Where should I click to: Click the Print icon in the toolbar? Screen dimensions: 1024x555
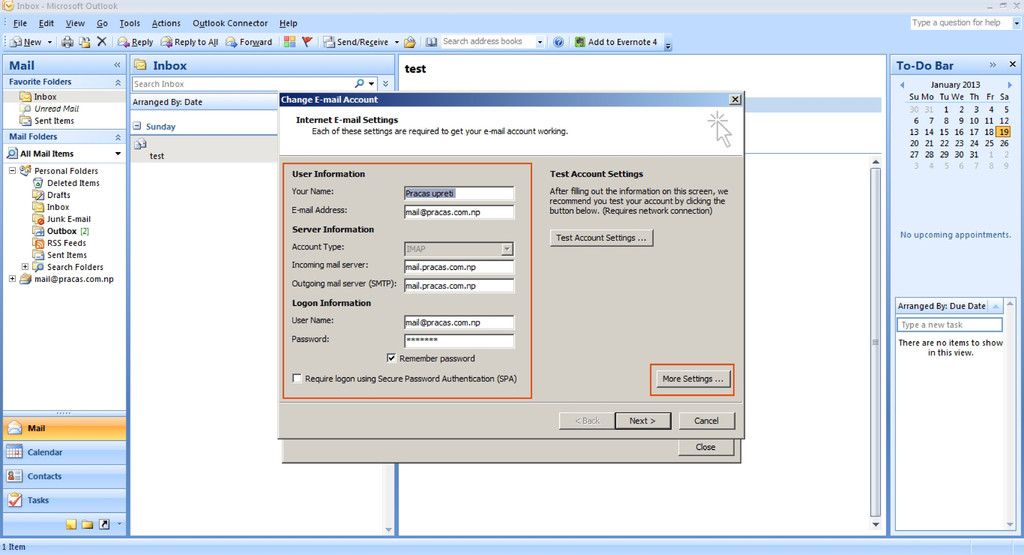click(67, 42)
